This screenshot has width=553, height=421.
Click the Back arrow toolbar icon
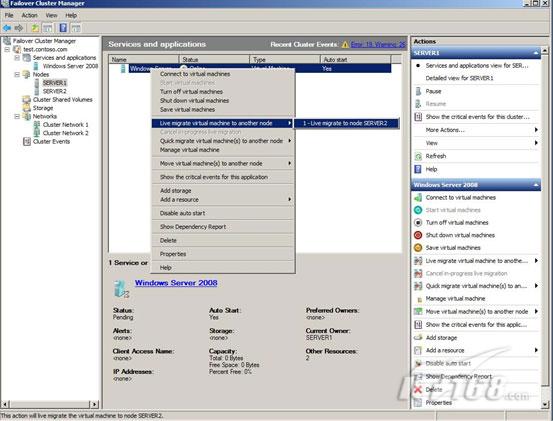pos(7,28)
